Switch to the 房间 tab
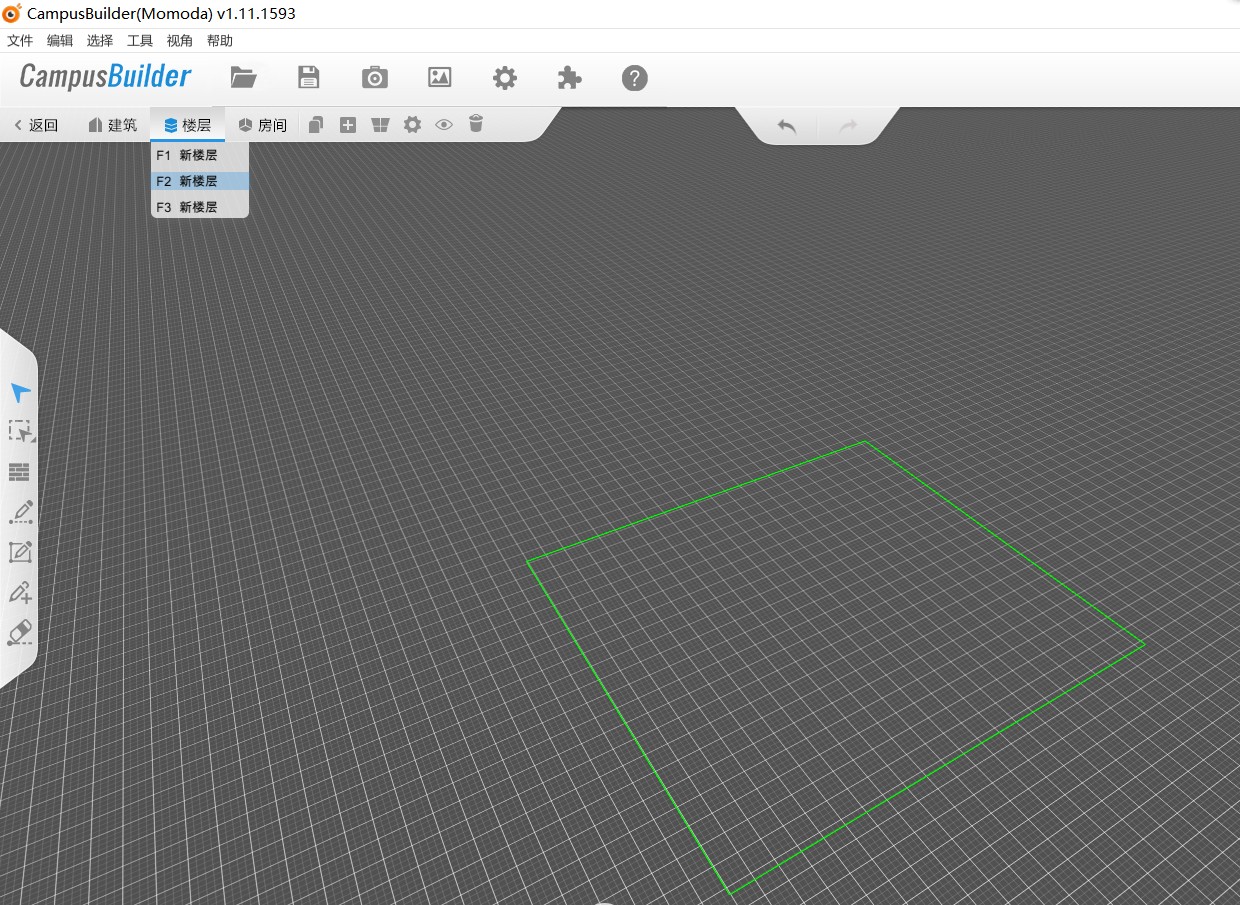 263,125
